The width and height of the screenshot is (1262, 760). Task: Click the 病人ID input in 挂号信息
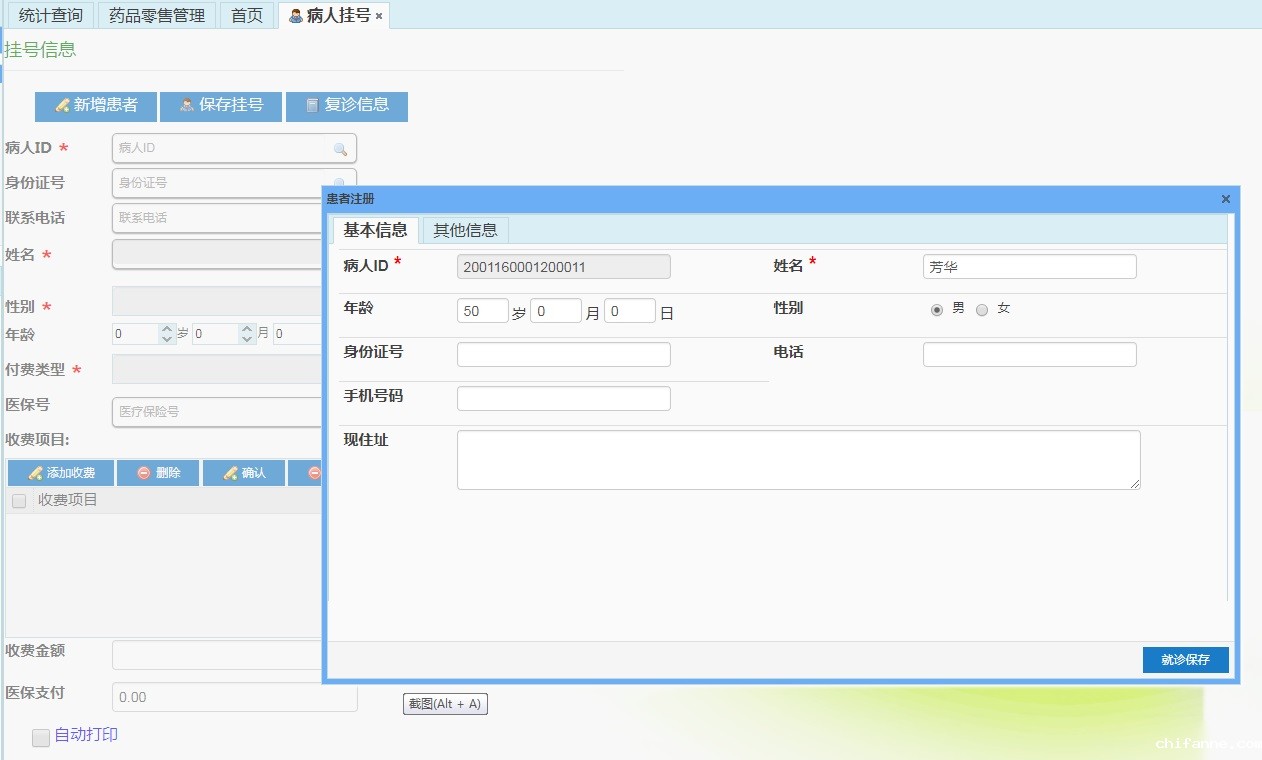[x=234, y=148]
